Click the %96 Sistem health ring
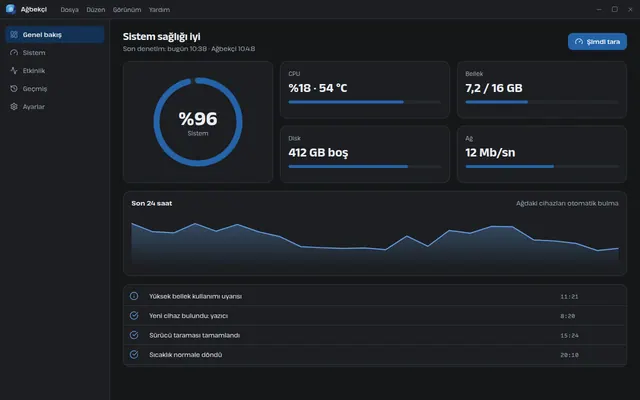This screenshot has width=640, height=400. [198, 122]
